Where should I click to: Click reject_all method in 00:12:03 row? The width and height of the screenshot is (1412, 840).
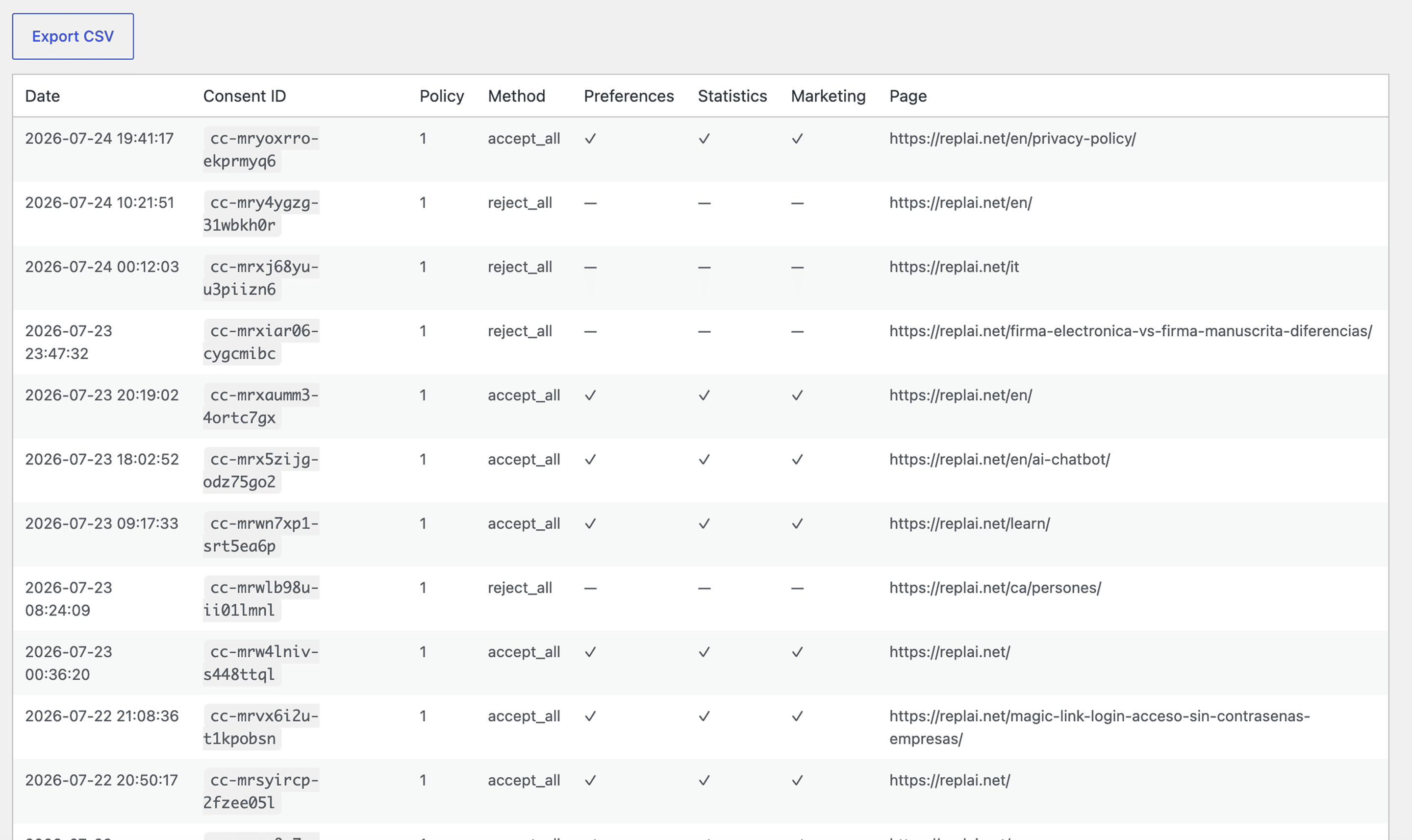[520, 267]
